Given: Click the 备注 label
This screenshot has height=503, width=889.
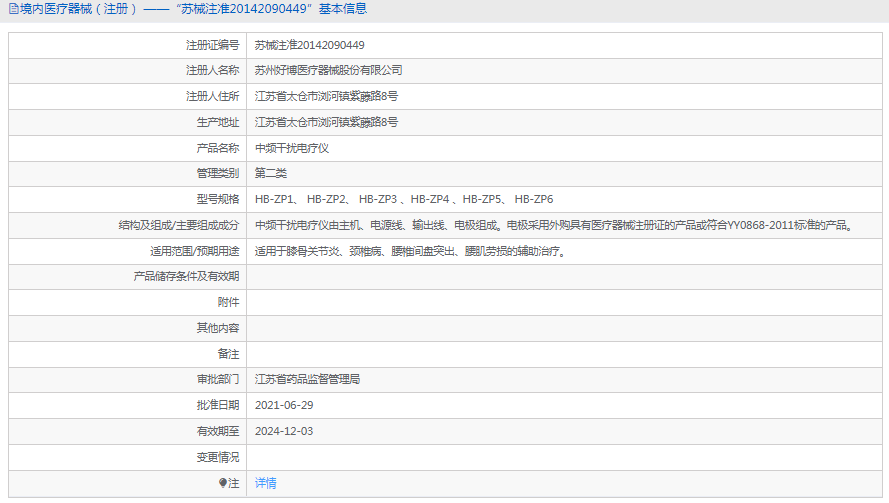Looking at the screenshot, I should point(228,354).
